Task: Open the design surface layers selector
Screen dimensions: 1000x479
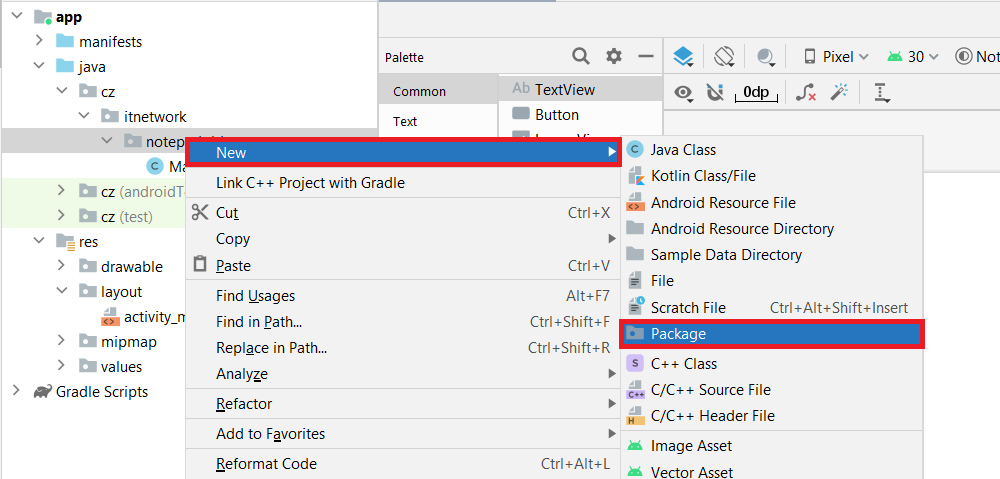Action: click(683, 57)
